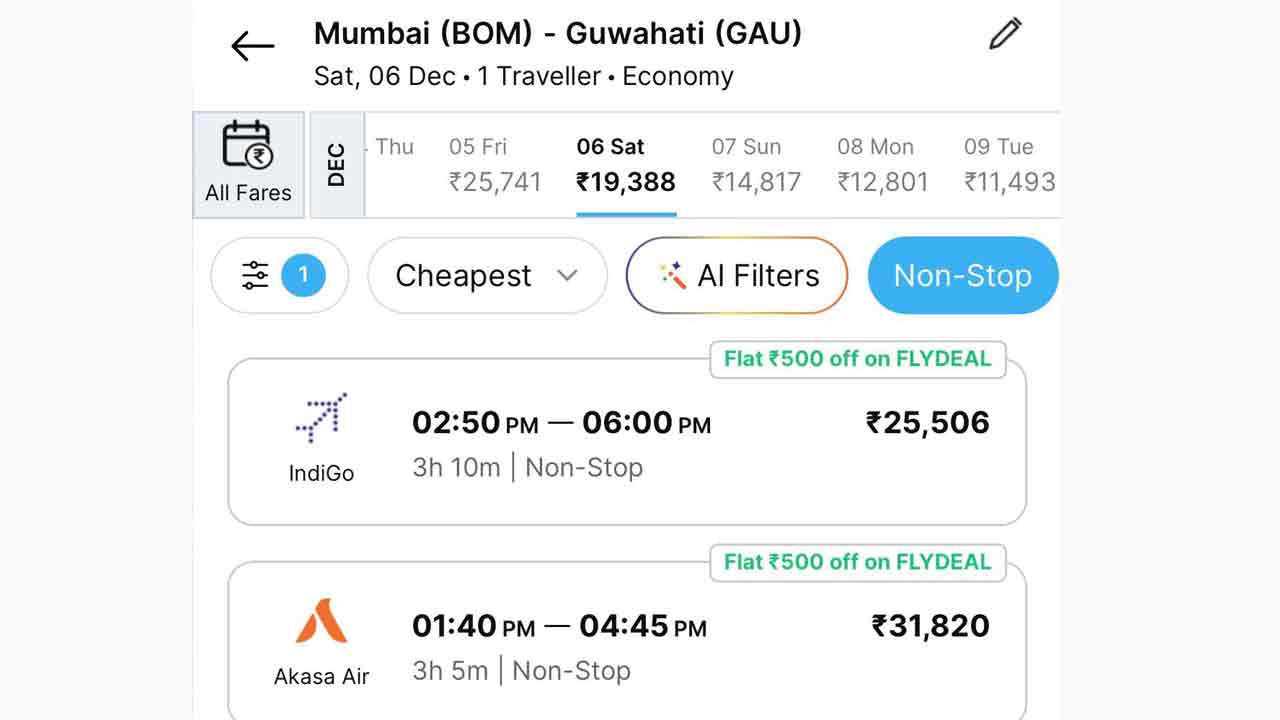Edit search with the pencil icon
The height and width of the screenshot is (720, 1280).
[x=1005, y=35]
